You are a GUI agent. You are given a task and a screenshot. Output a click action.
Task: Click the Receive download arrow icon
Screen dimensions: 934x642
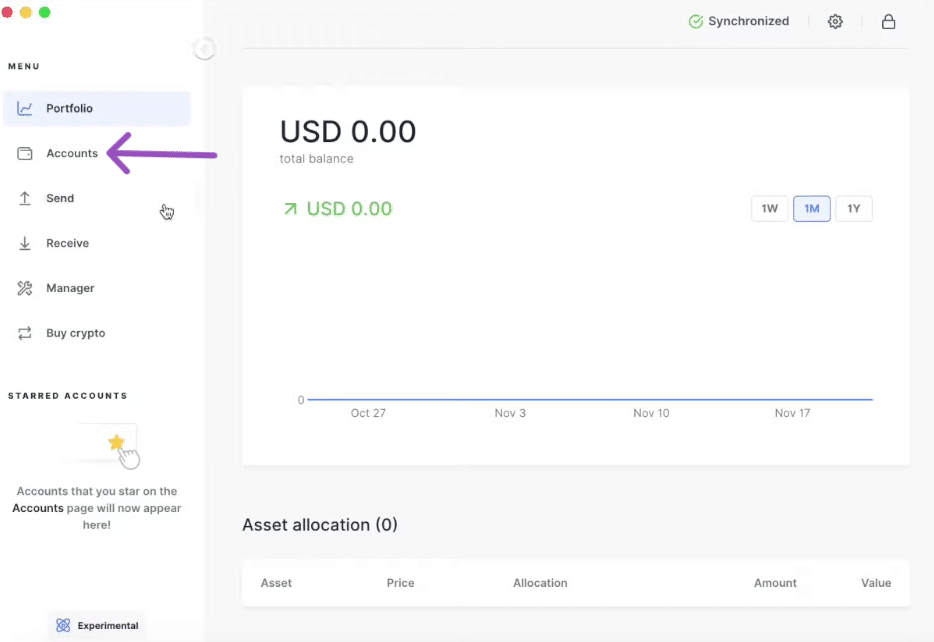pos(25,244)
